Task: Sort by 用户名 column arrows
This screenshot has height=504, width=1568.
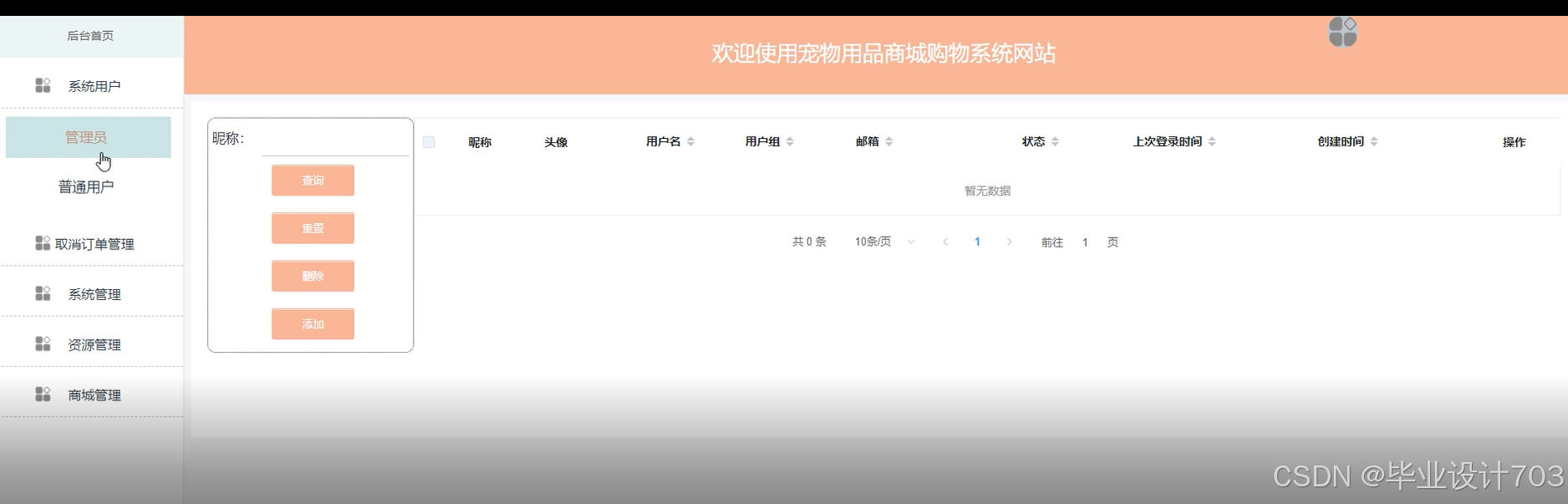Action: coord(691,142)
